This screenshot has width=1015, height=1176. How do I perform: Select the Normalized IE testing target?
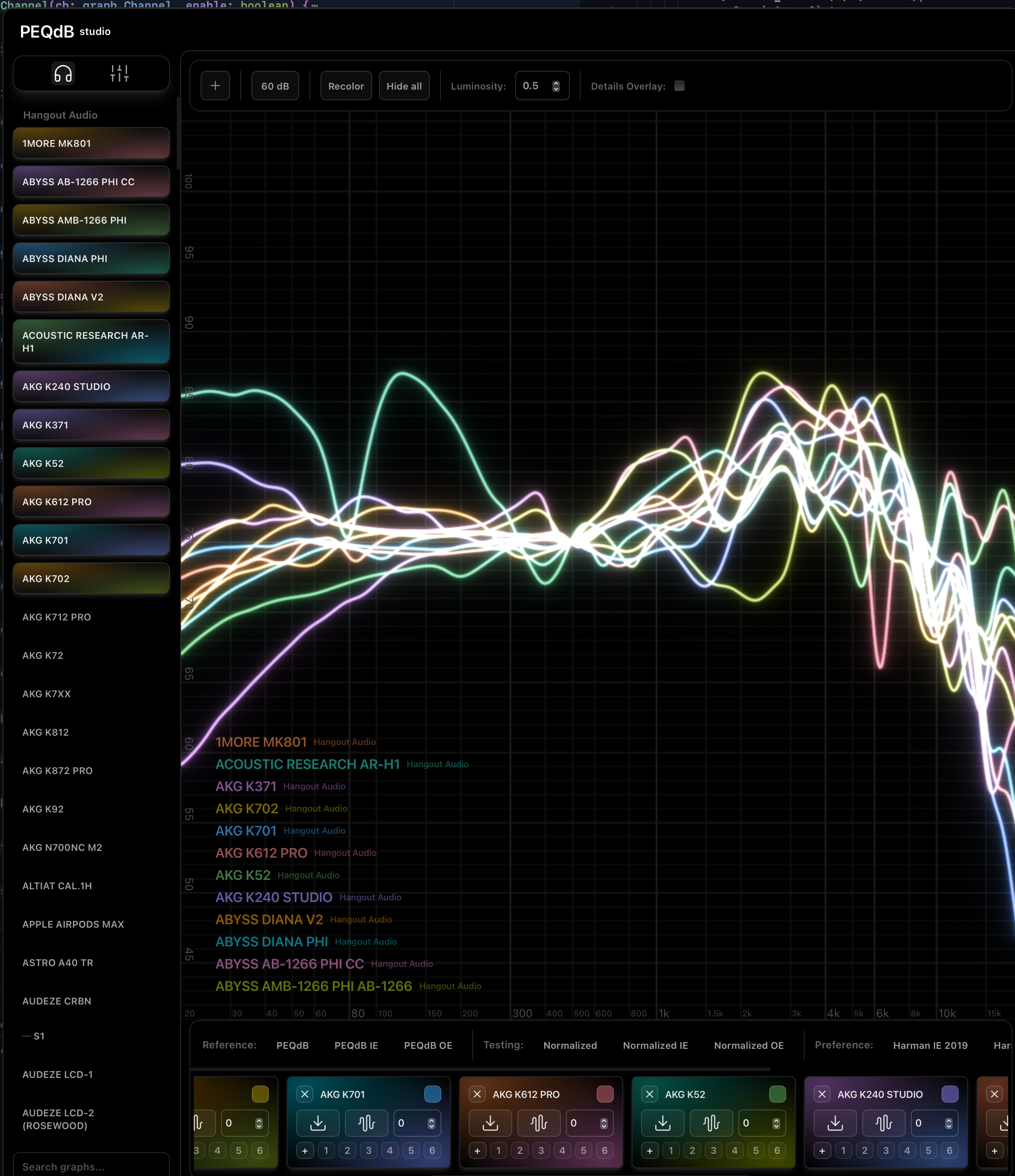(655, 1045)
